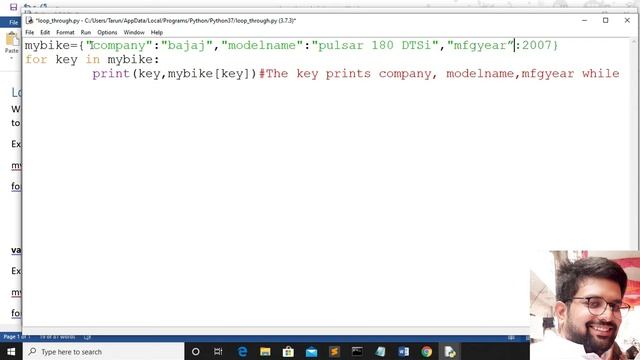Open Google Chrome from taskbar
This screenshot has width=640, height=360.
click(x=427, y=352)
